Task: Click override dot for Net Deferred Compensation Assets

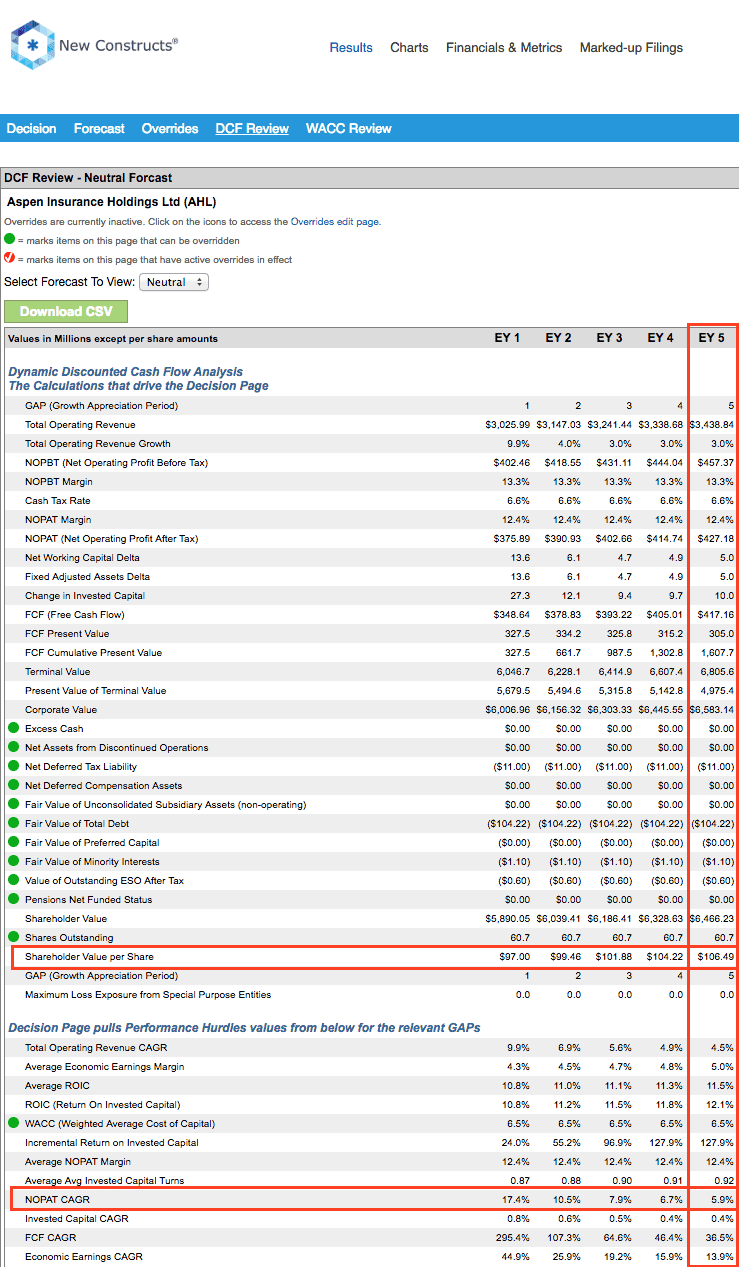Action: coord(13,785)
